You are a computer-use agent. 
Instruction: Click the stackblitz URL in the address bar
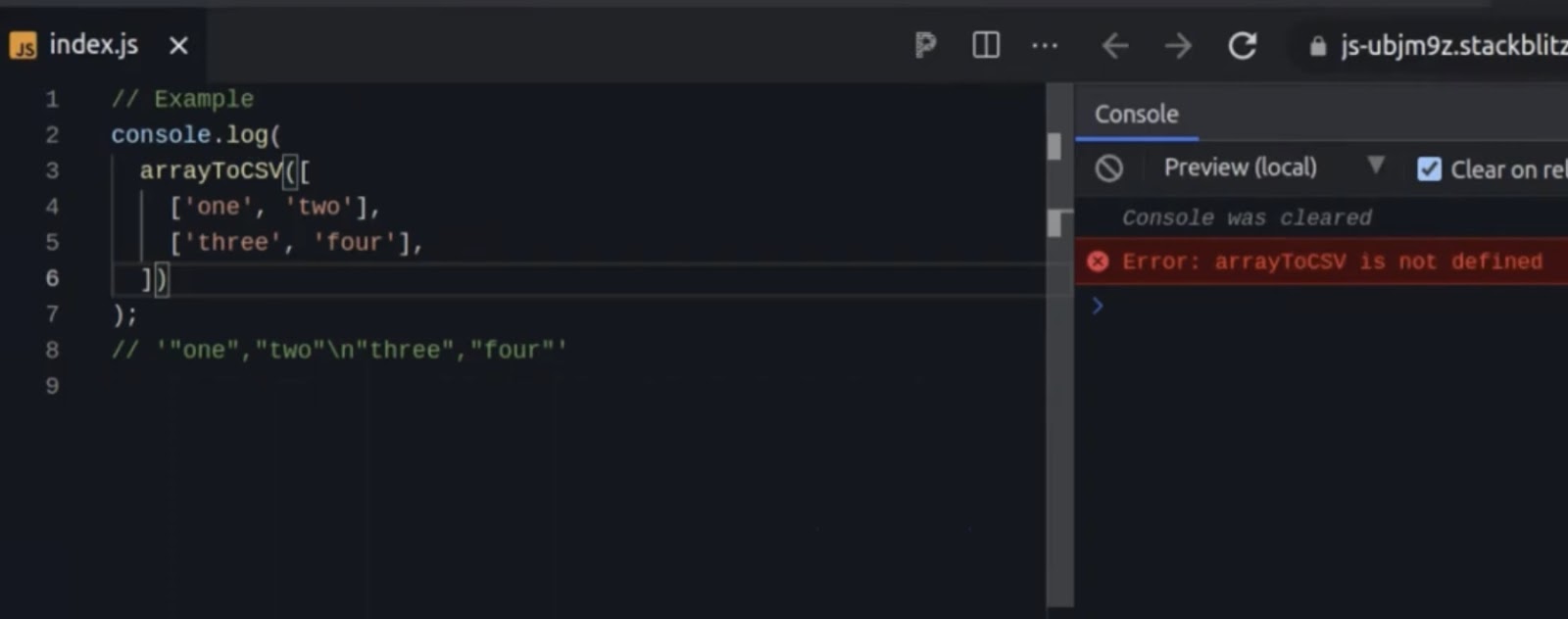pyautogui.click(x=1441, y=45)
